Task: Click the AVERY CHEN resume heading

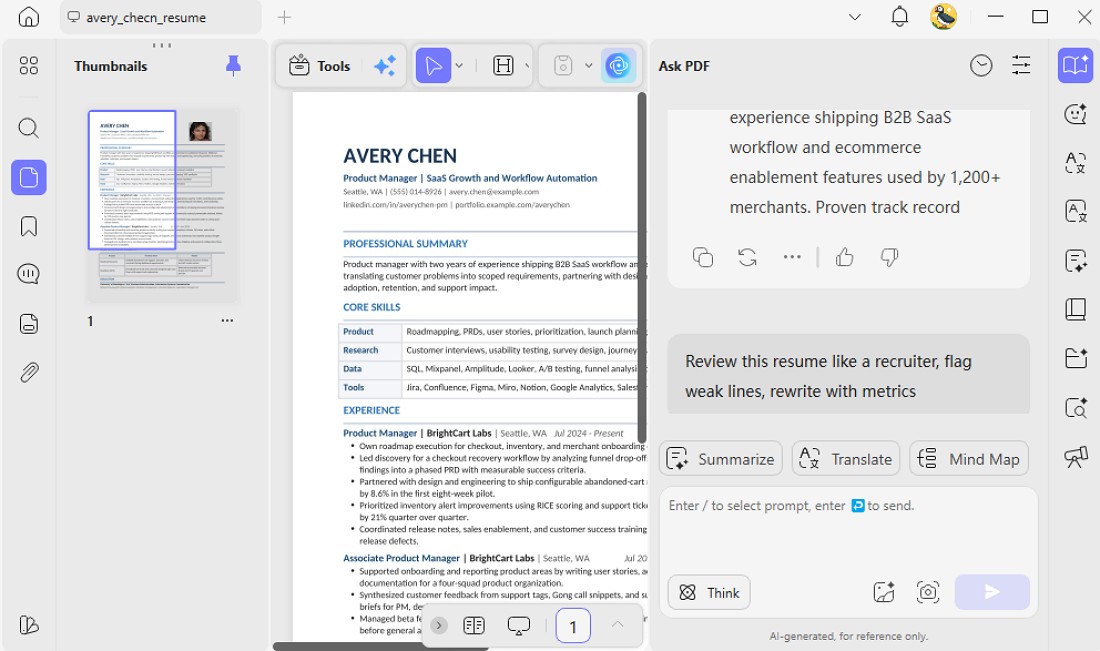Action: pos(400,156)
